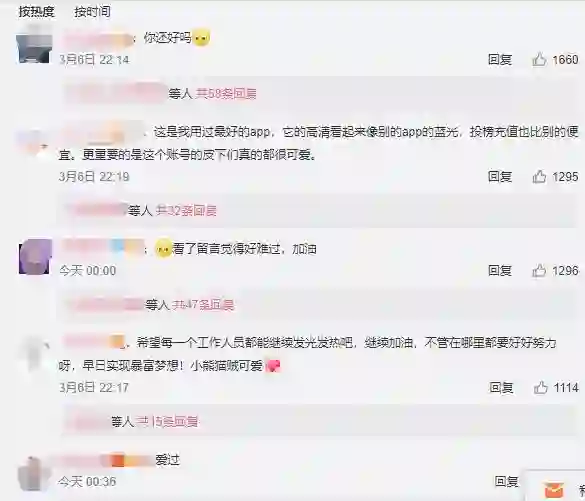Reply to the 小熊猫贼可爱 comment
585x501 pixels.
pos(501,388)
